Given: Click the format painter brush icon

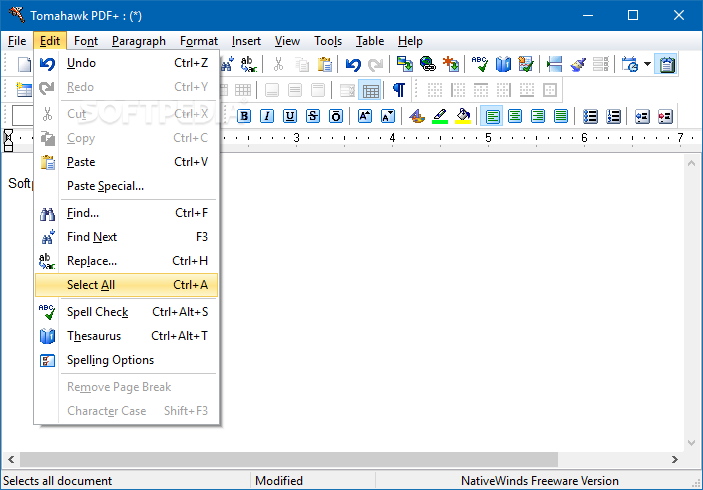Looking at the screenshot, I should pyautogui.click(x=577, y=64).
